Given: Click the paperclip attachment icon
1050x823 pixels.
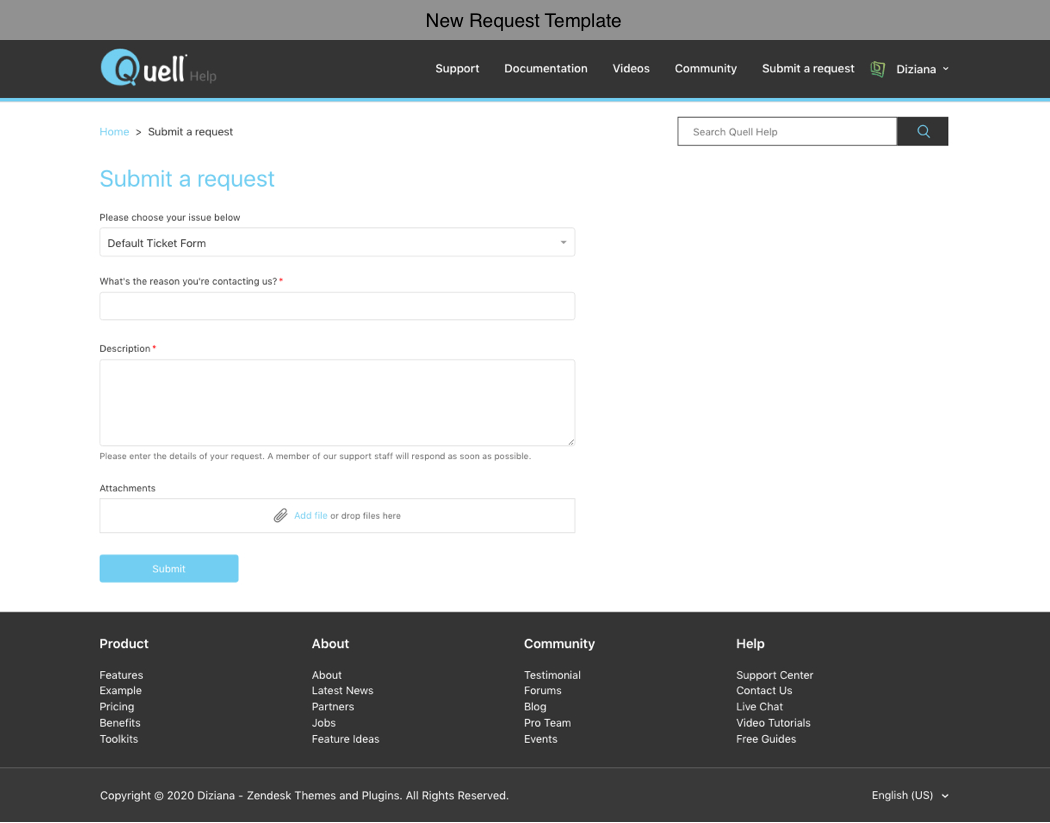Looking at the screenshot, I should (x=281, y=516).
